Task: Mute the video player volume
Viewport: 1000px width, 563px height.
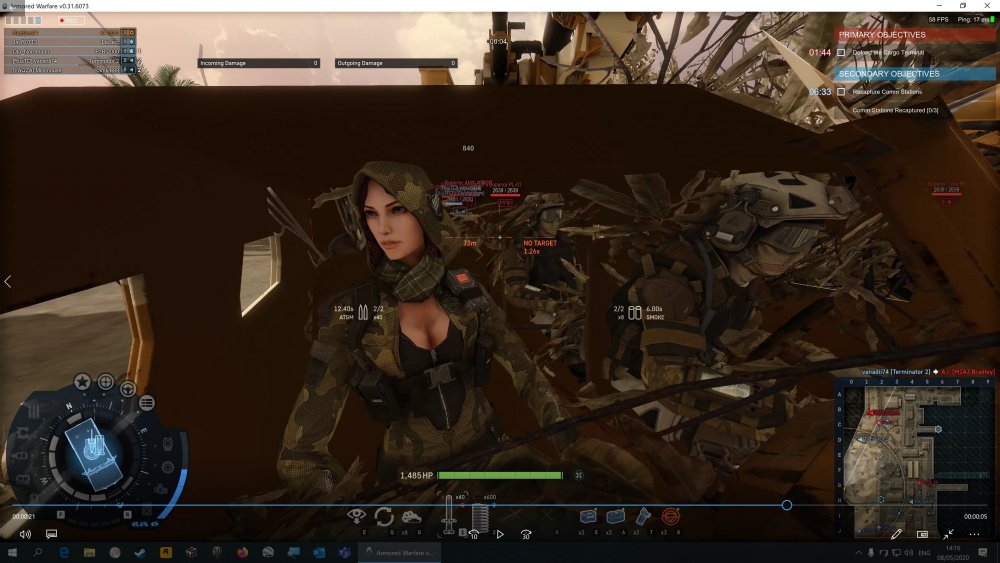Action: (x=25, y=534)
